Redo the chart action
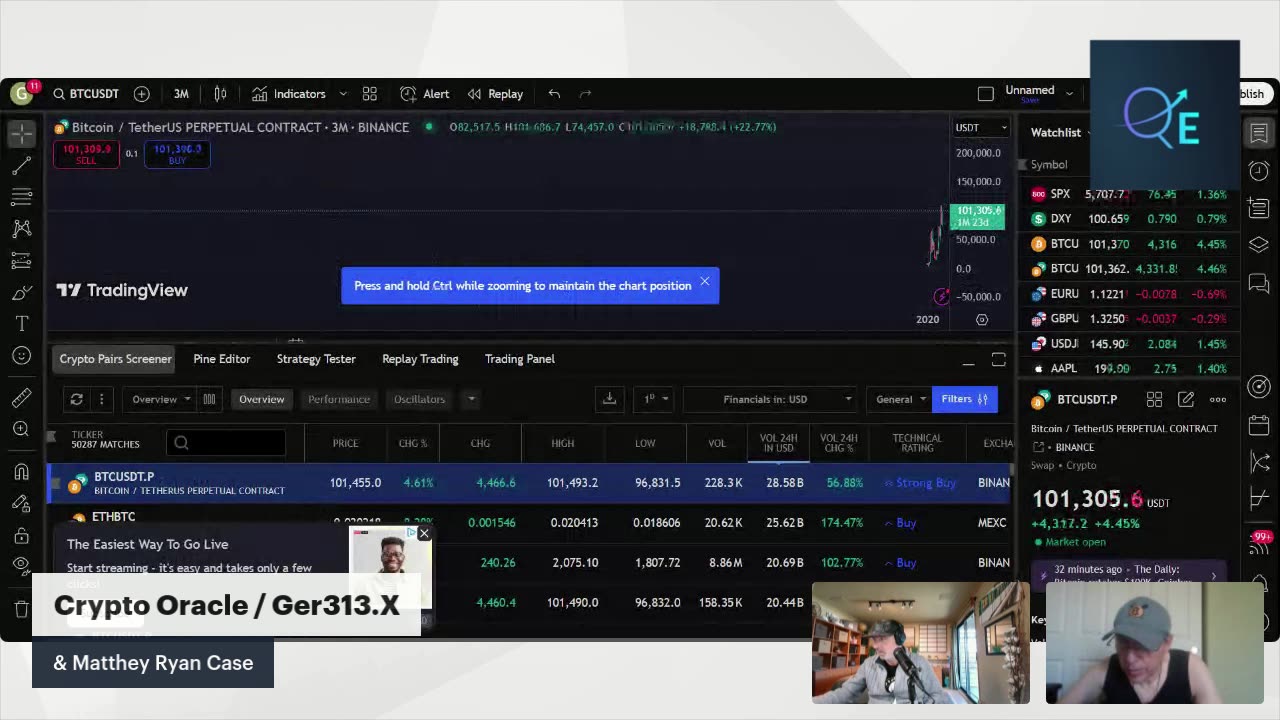 point(586,94)
